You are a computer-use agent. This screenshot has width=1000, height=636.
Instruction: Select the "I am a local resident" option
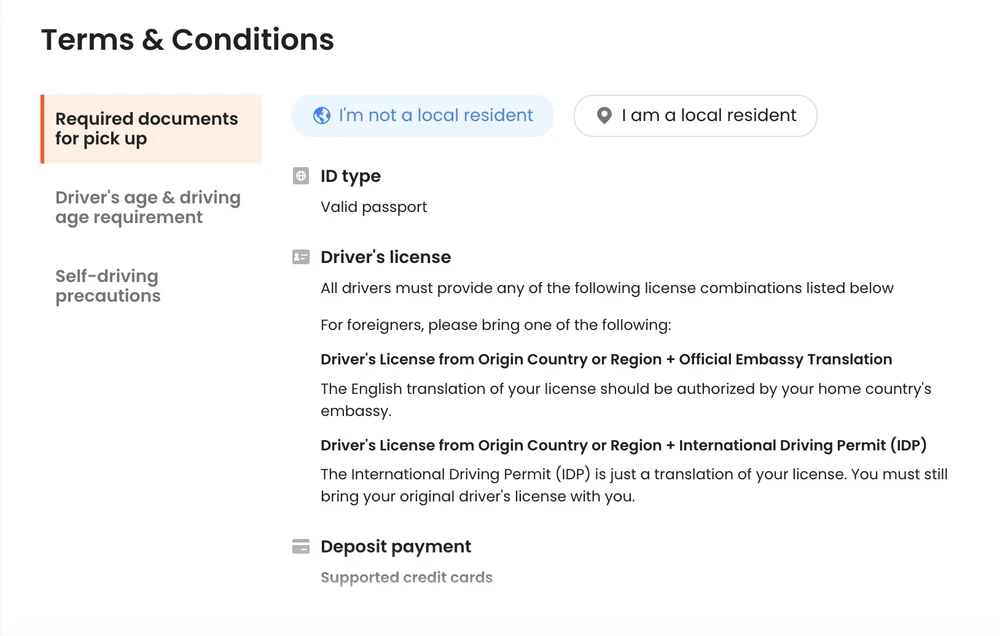tap(695, 115)
